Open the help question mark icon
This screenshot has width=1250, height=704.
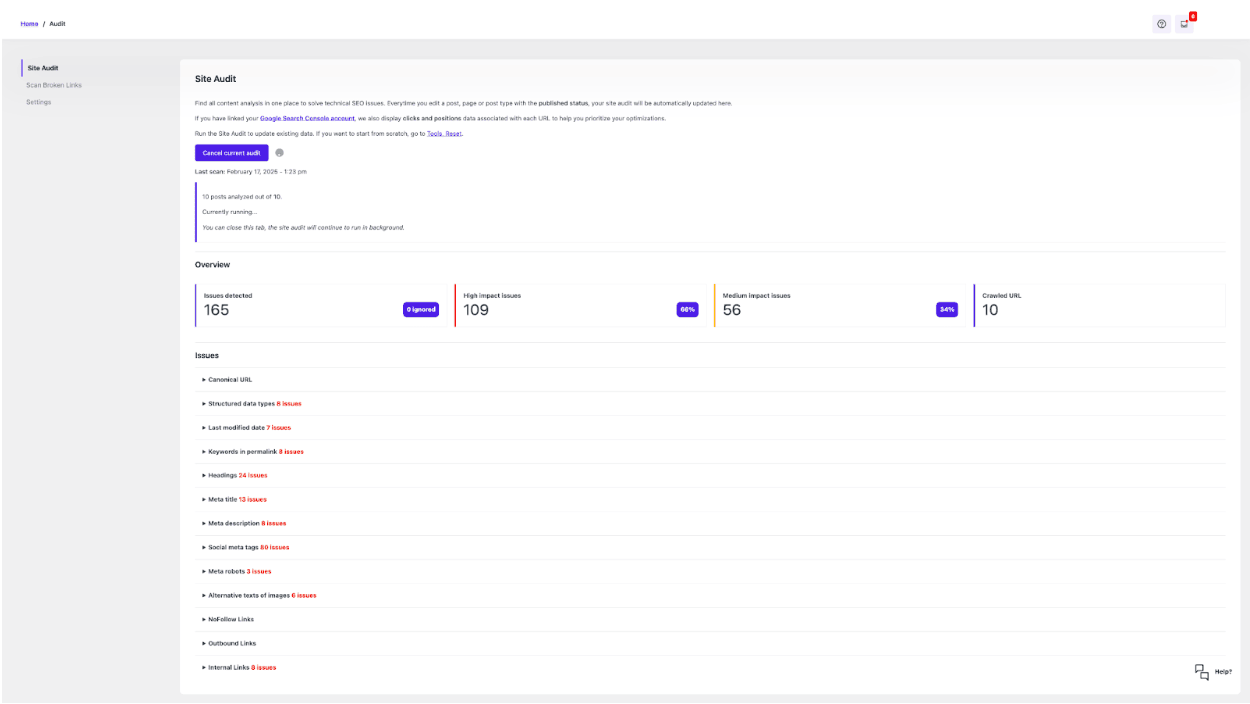coord(1161,24)
